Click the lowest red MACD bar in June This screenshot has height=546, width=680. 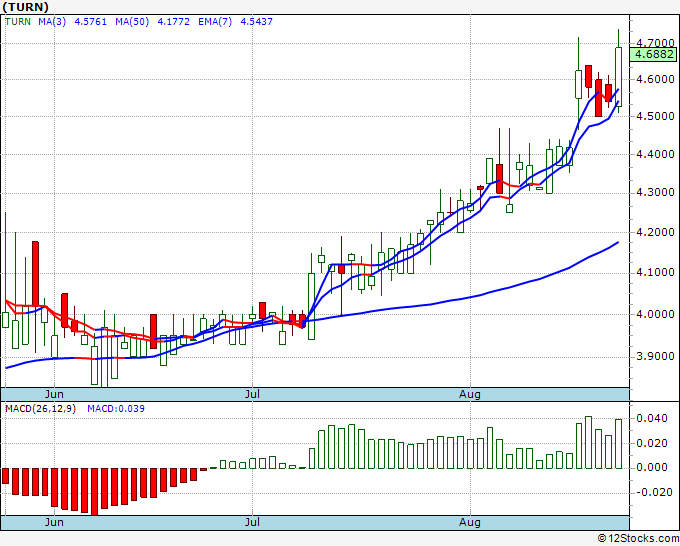pyautogui.click(x=95, y=491)
